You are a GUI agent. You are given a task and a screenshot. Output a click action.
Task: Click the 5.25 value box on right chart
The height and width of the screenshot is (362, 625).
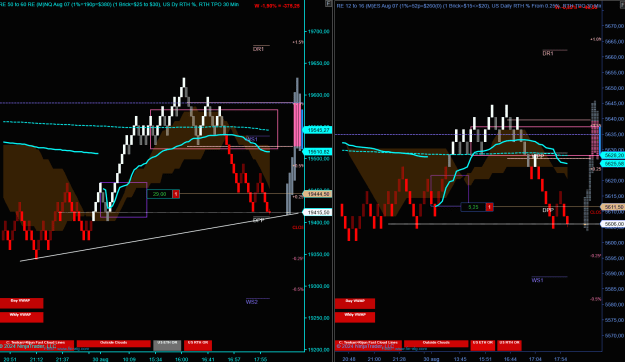[473, 207]
